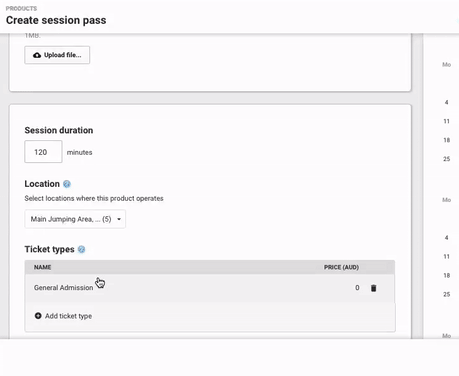459x376 pixels.
Task: Click the Products breadcrumb link
Action: [x=21, y=8]
